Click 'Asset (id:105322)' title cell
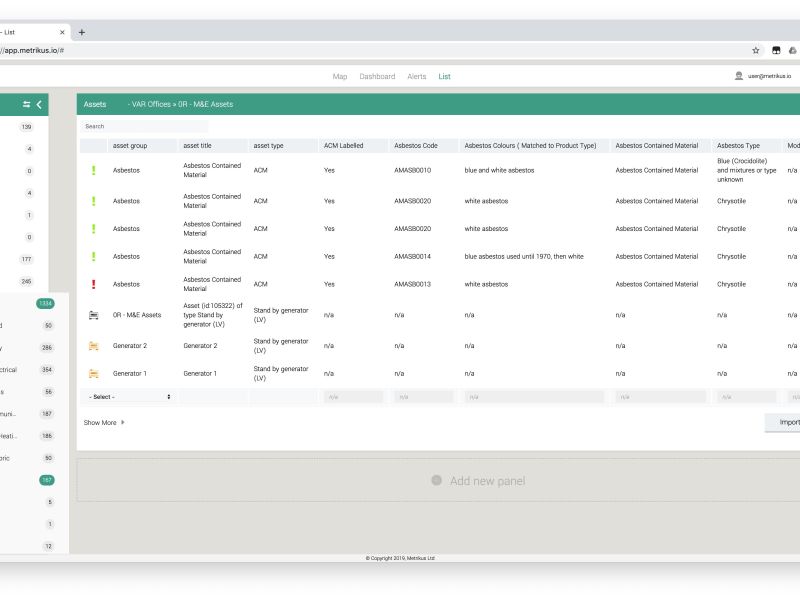Image resolution: width=800 pixels, height=600 pixels. (x=213, y=315)
